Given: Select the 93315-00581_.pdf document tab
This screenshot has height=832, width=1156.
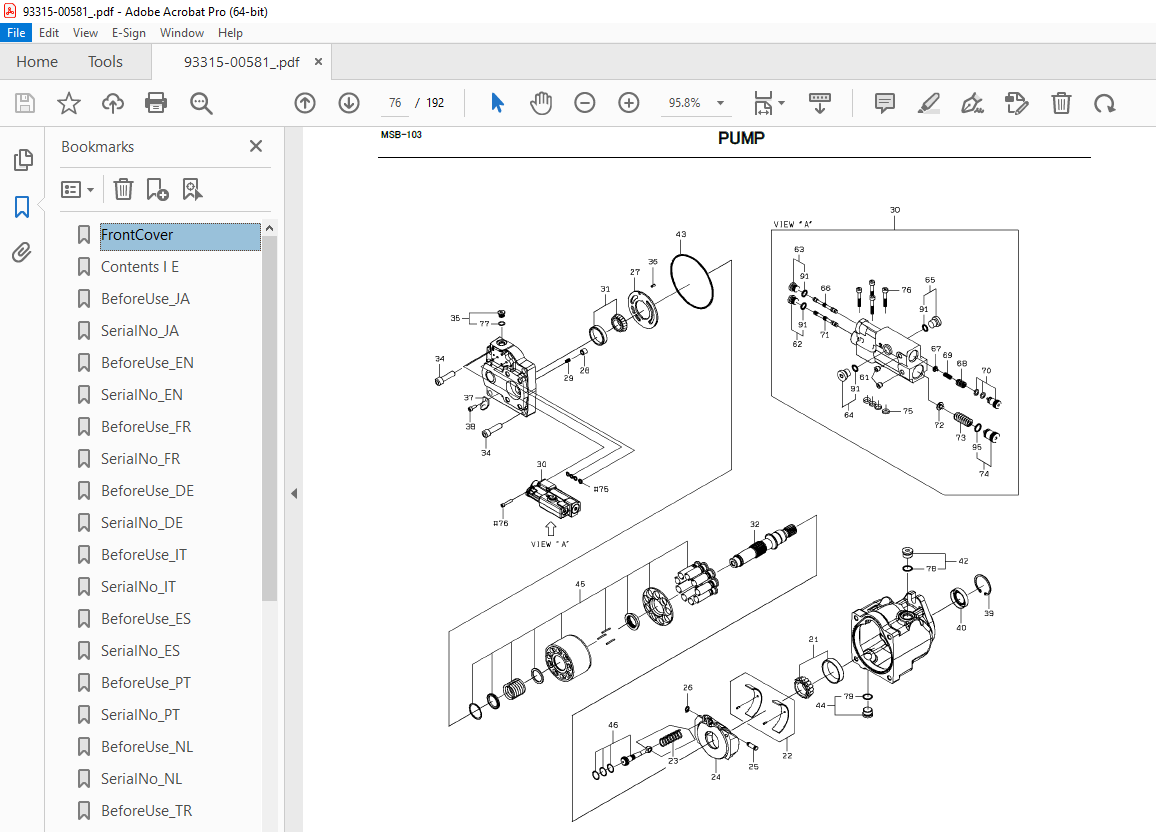Looking at the screenshot, I should [241, 62].
